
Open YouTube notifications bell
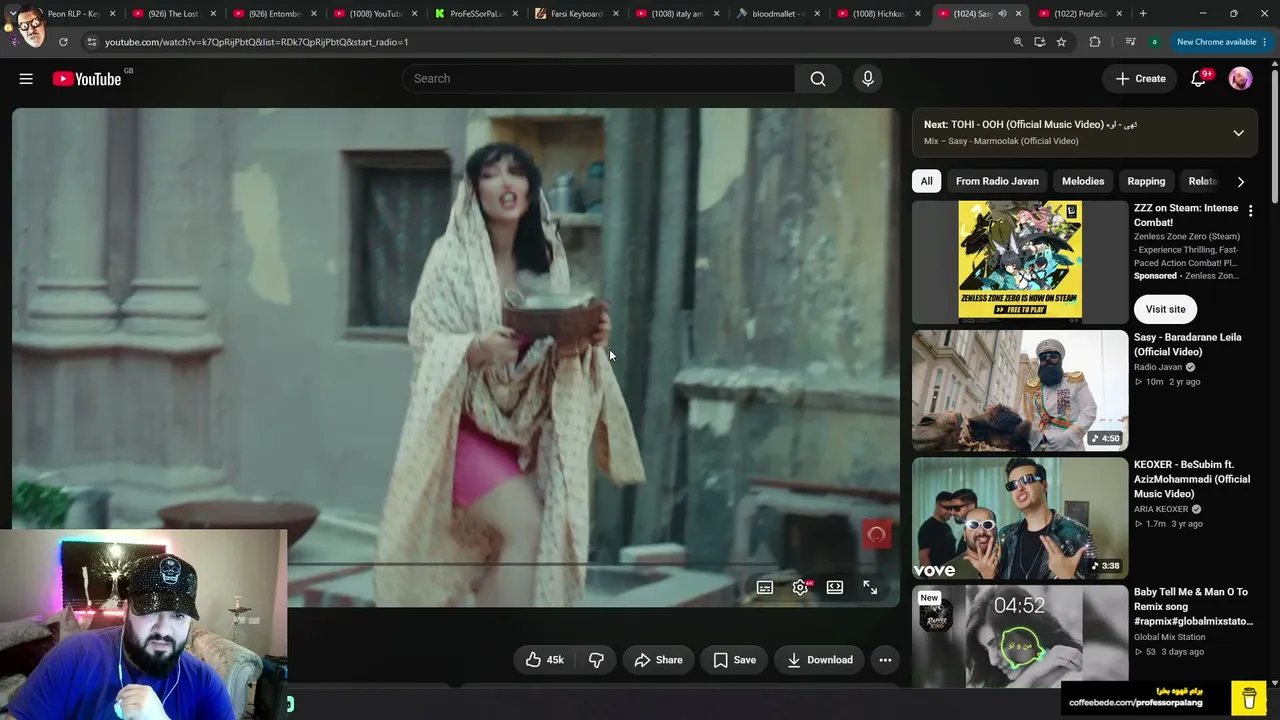tap(1198, 79)
